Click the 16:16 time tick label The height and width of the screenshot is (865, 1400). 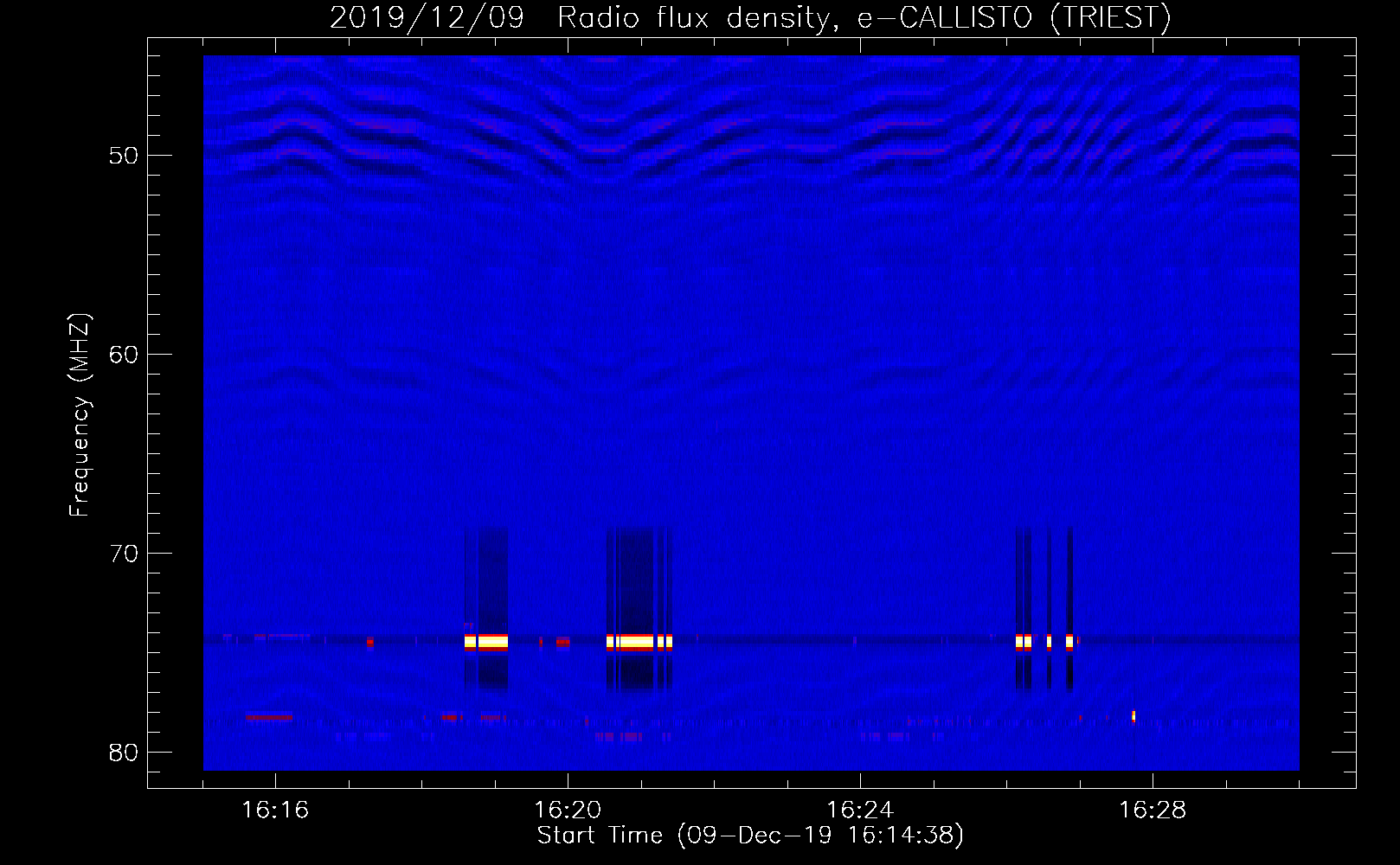(275, 811)
